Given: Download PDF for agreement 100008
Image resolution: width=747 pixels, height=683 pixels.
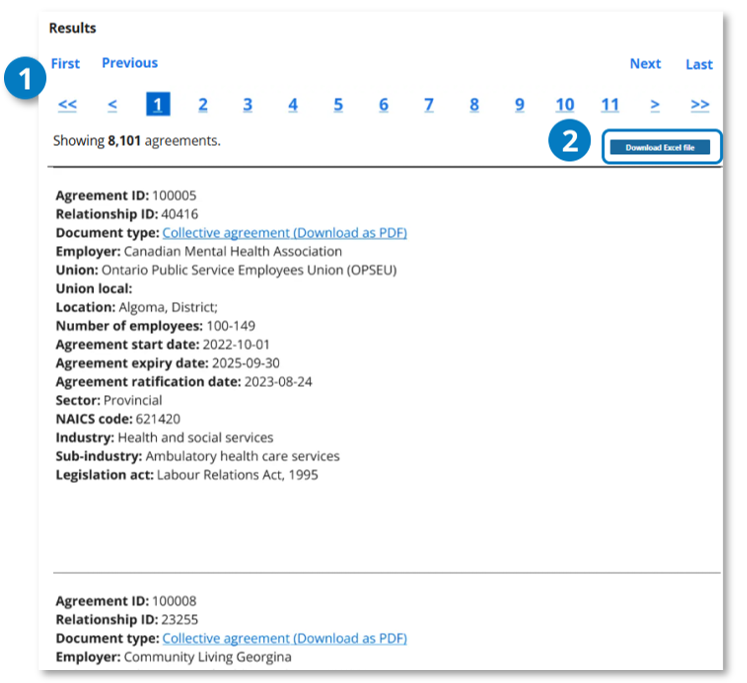Looking at the screenshot, I should pos(284,638).
